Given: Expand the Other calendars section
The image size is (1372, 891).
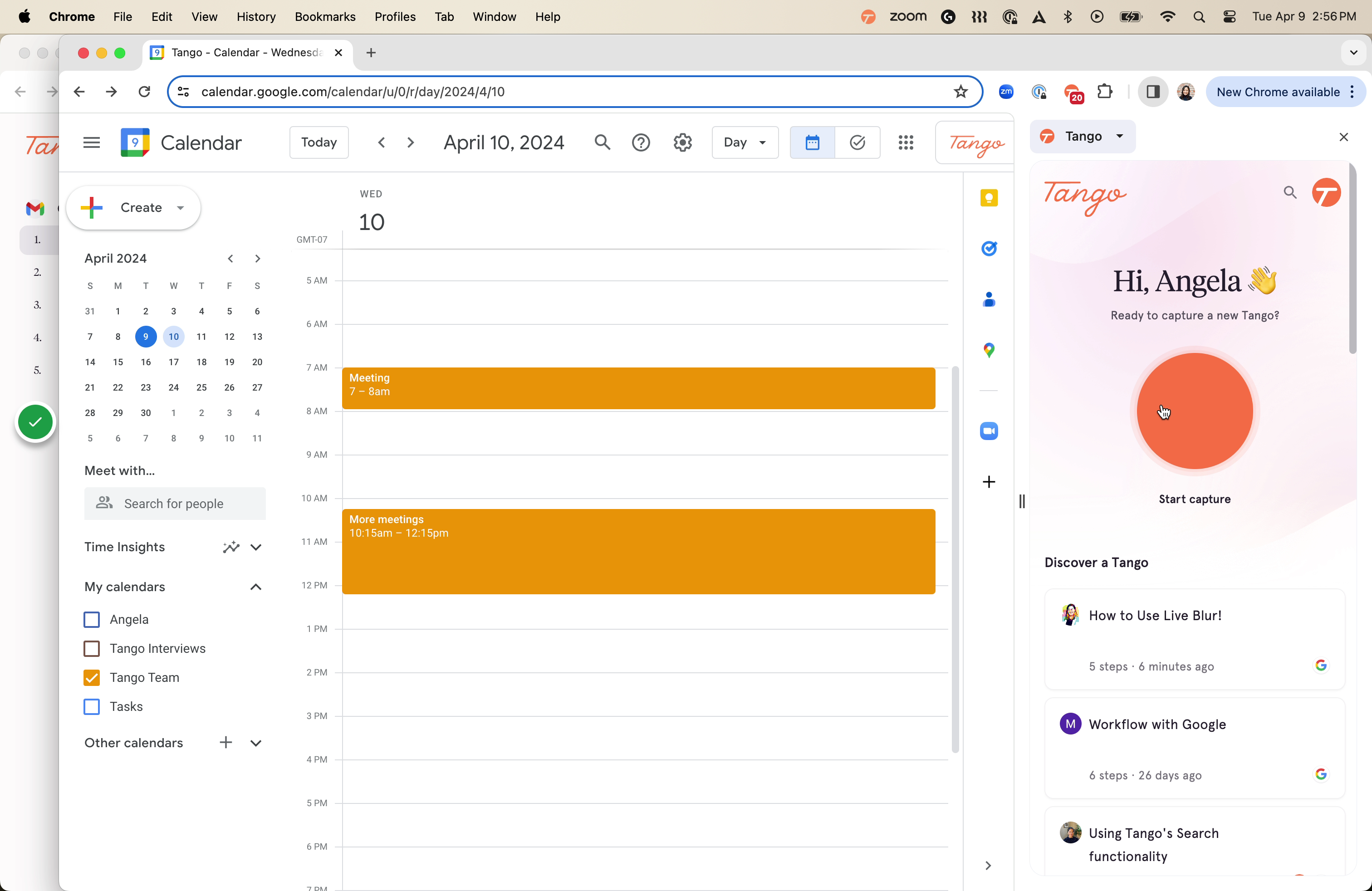Looking at the screenshot, I should click(256, 742).
